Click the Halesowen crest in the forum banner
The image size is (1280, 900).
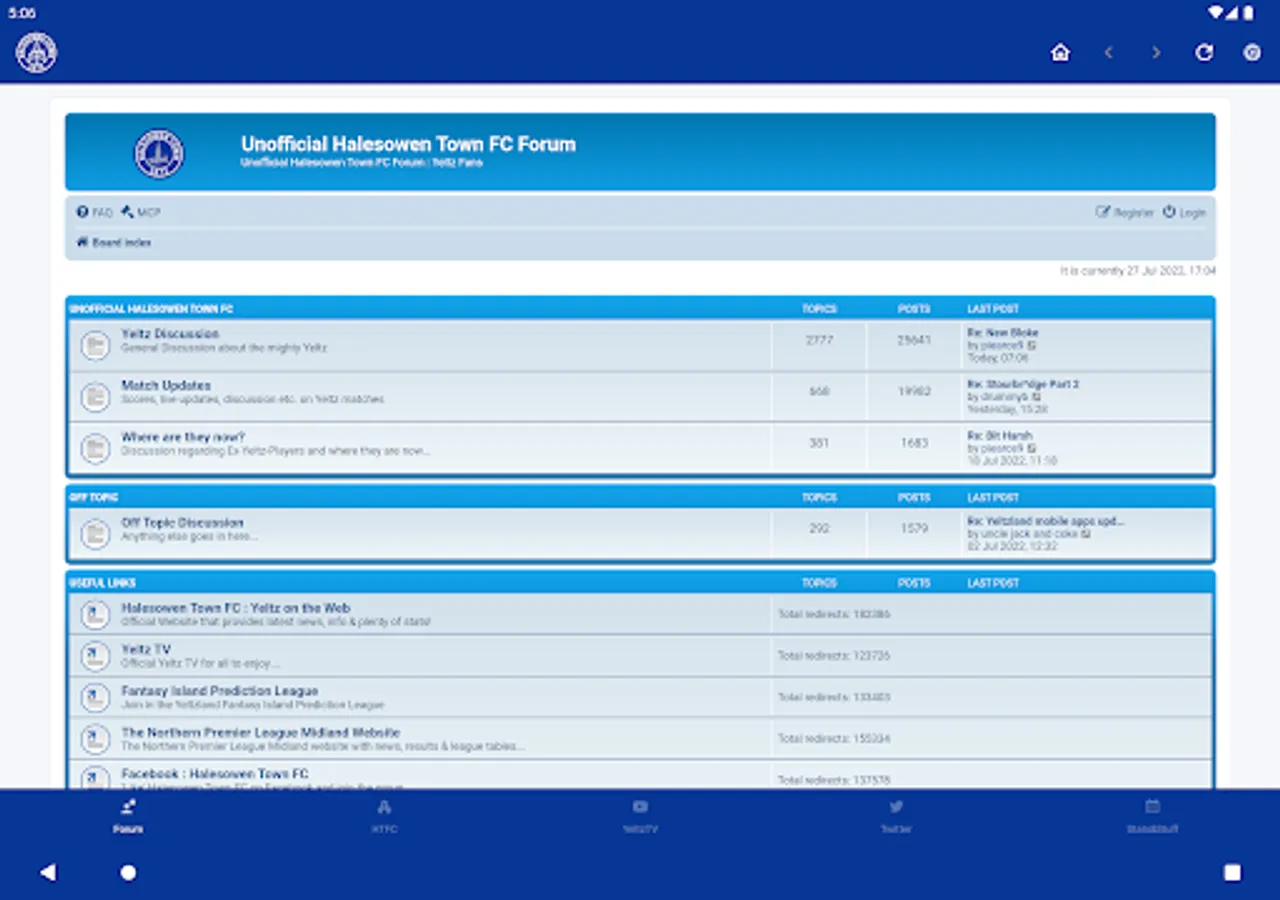(x=159, y=153)
